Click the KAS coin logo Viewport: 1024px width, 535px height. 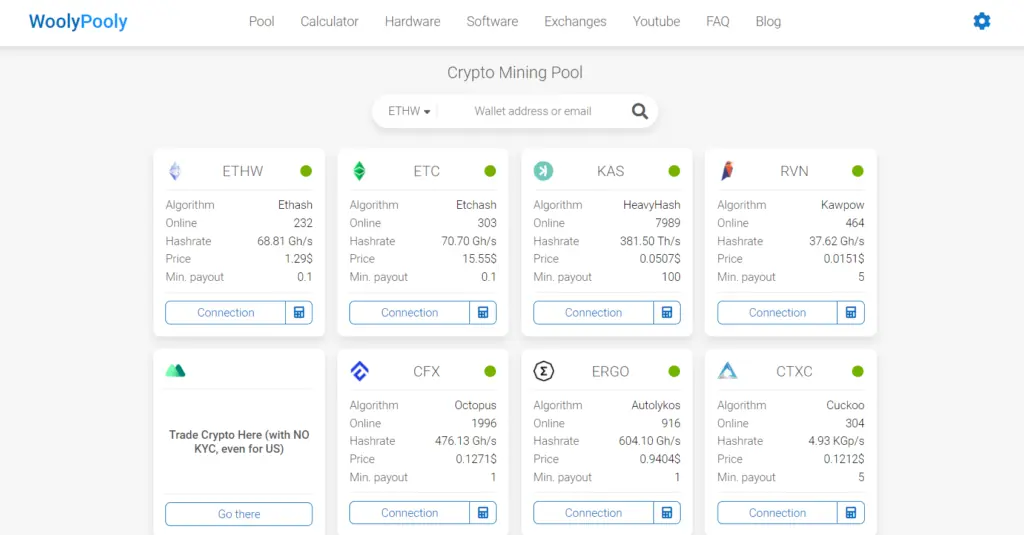pos(543,171)
